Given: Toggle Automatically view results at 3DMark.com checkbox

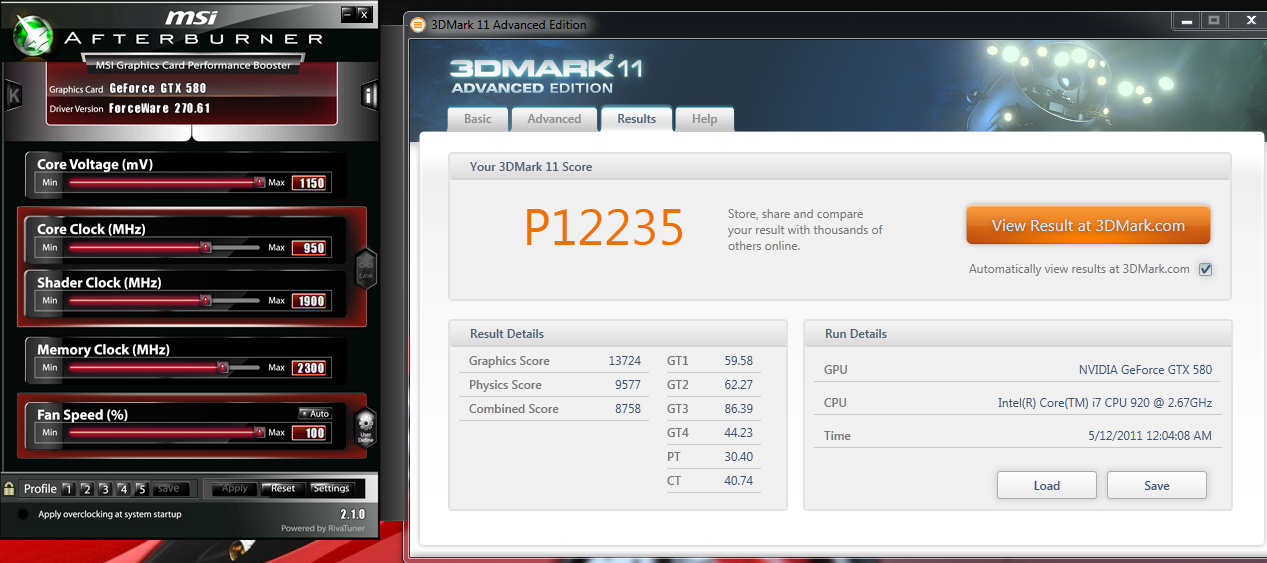Looking at the screenshot, I should coord(1205,269).
